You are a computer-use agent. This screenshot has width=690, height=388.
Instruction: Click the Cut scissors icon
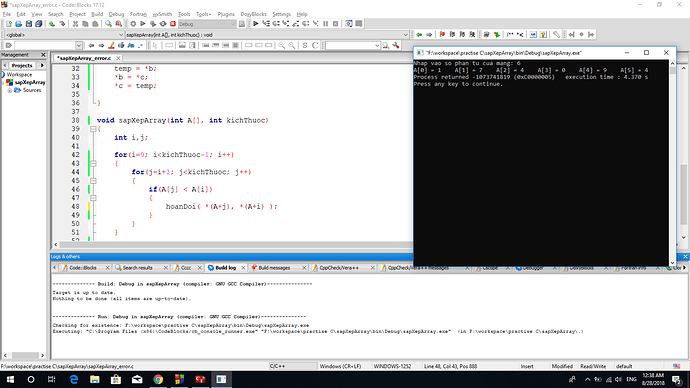point(75,24)
